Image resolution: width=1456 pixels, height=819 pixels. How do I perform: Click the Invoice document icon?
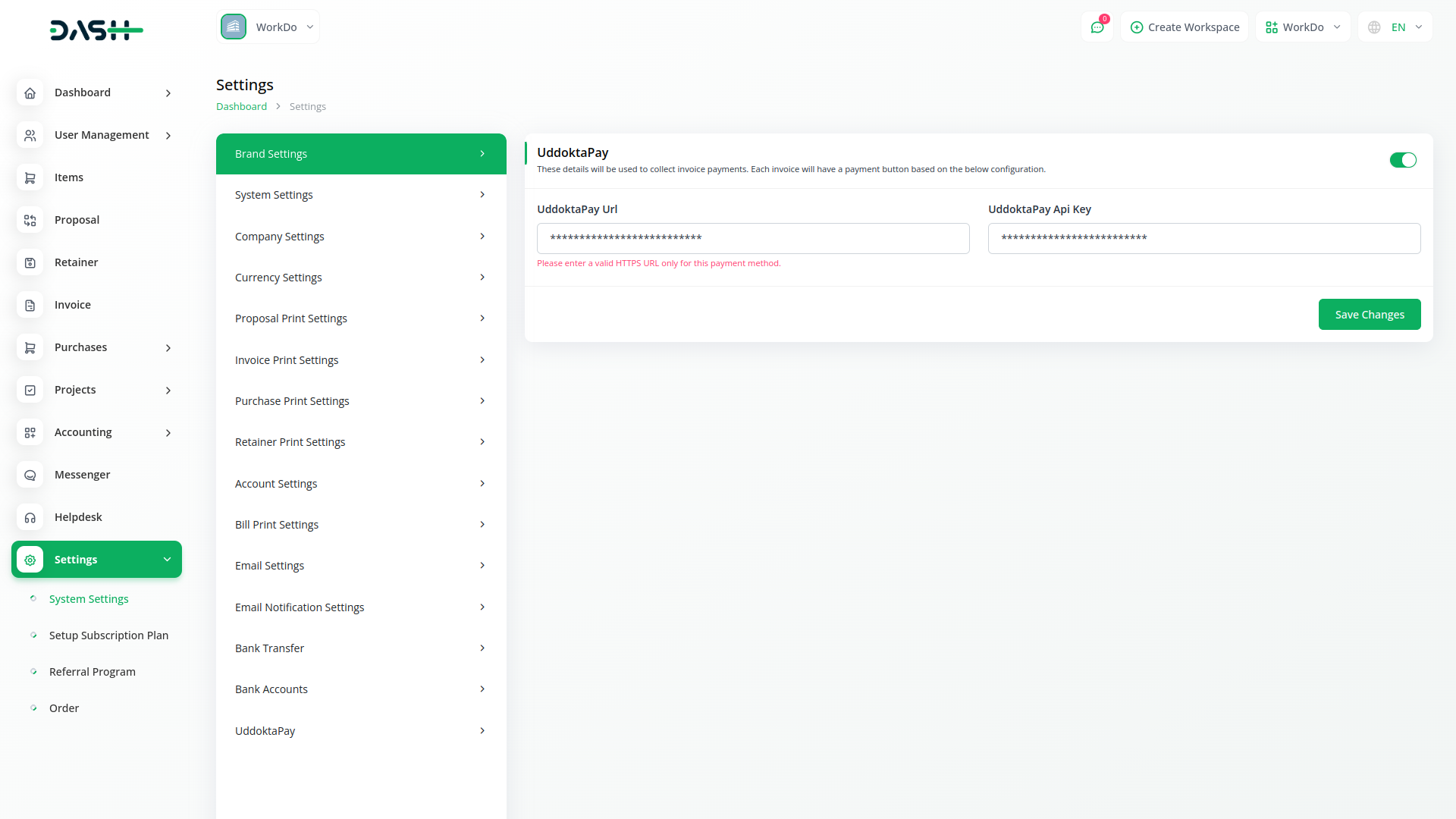tap(30, 305)
